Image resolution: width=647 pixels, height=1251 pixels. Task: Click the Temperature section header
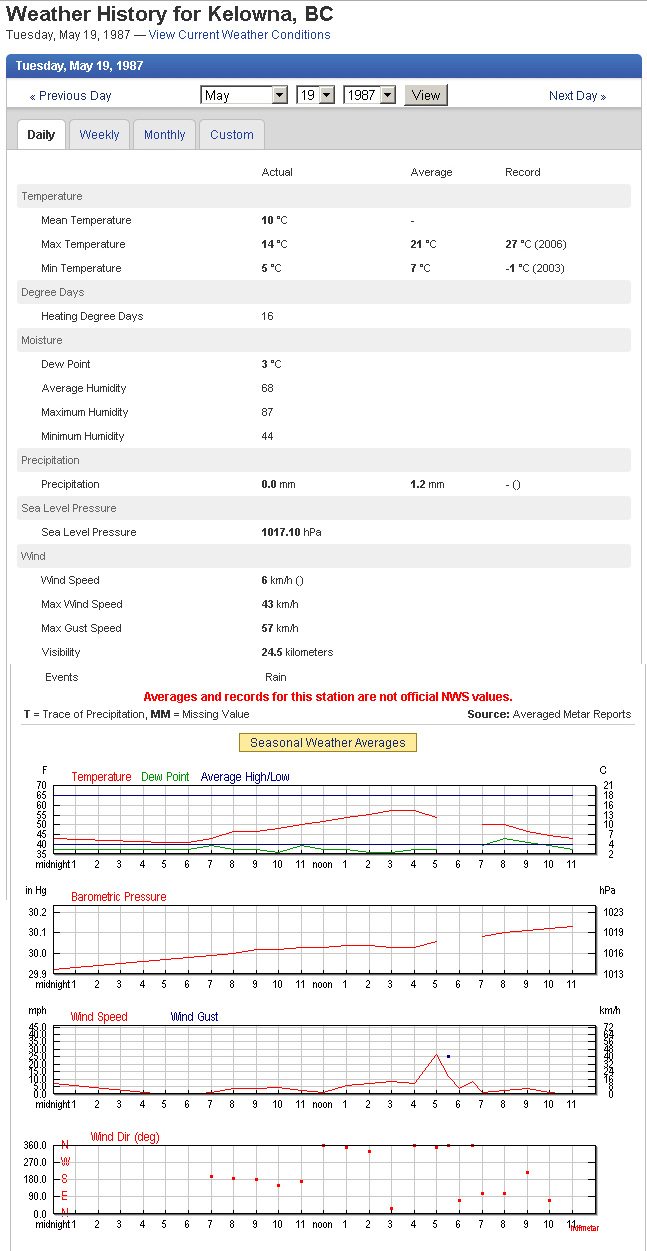[324, 196]
